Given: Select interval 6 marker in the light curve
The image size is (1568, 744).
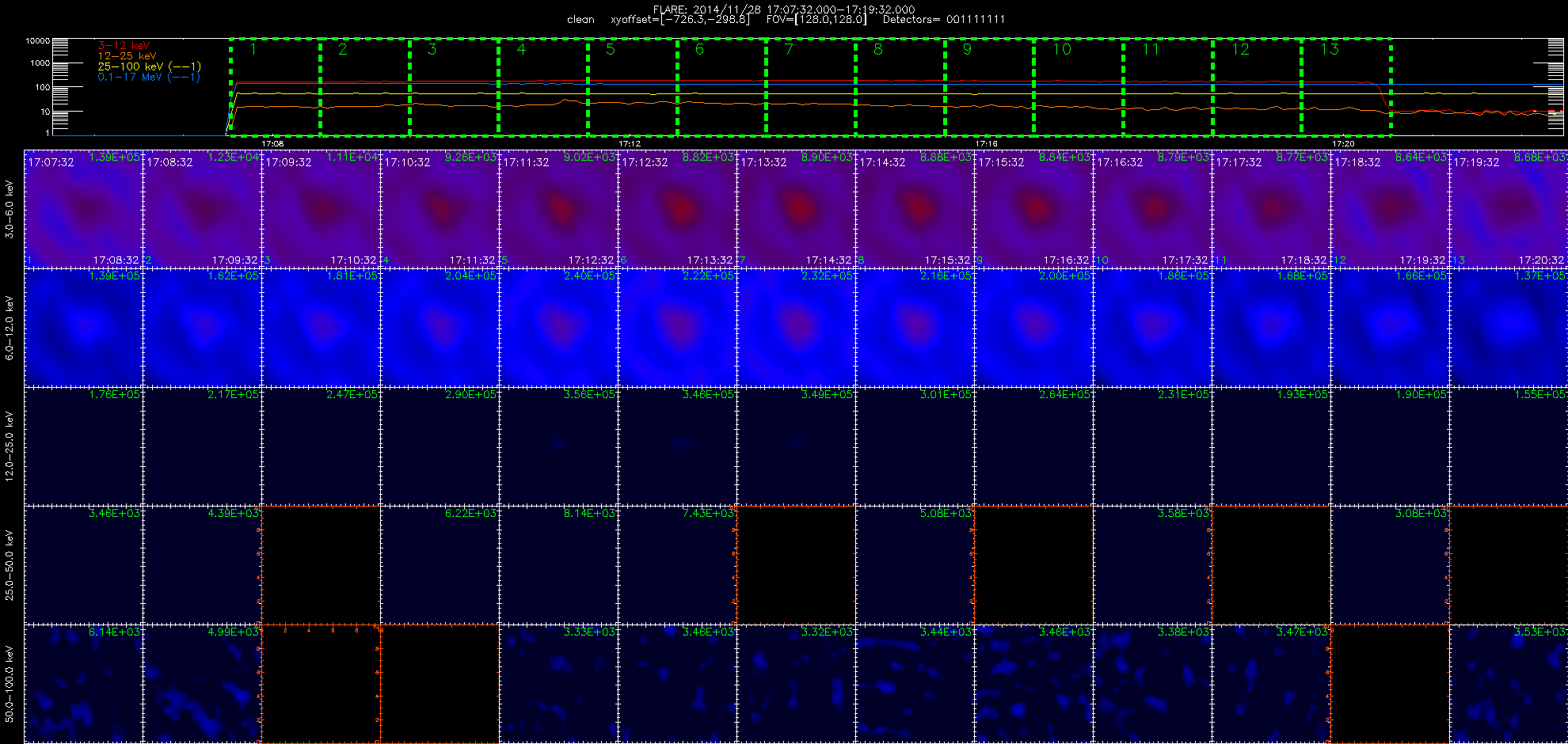Looking at the screenshot, I should [699, 50].
